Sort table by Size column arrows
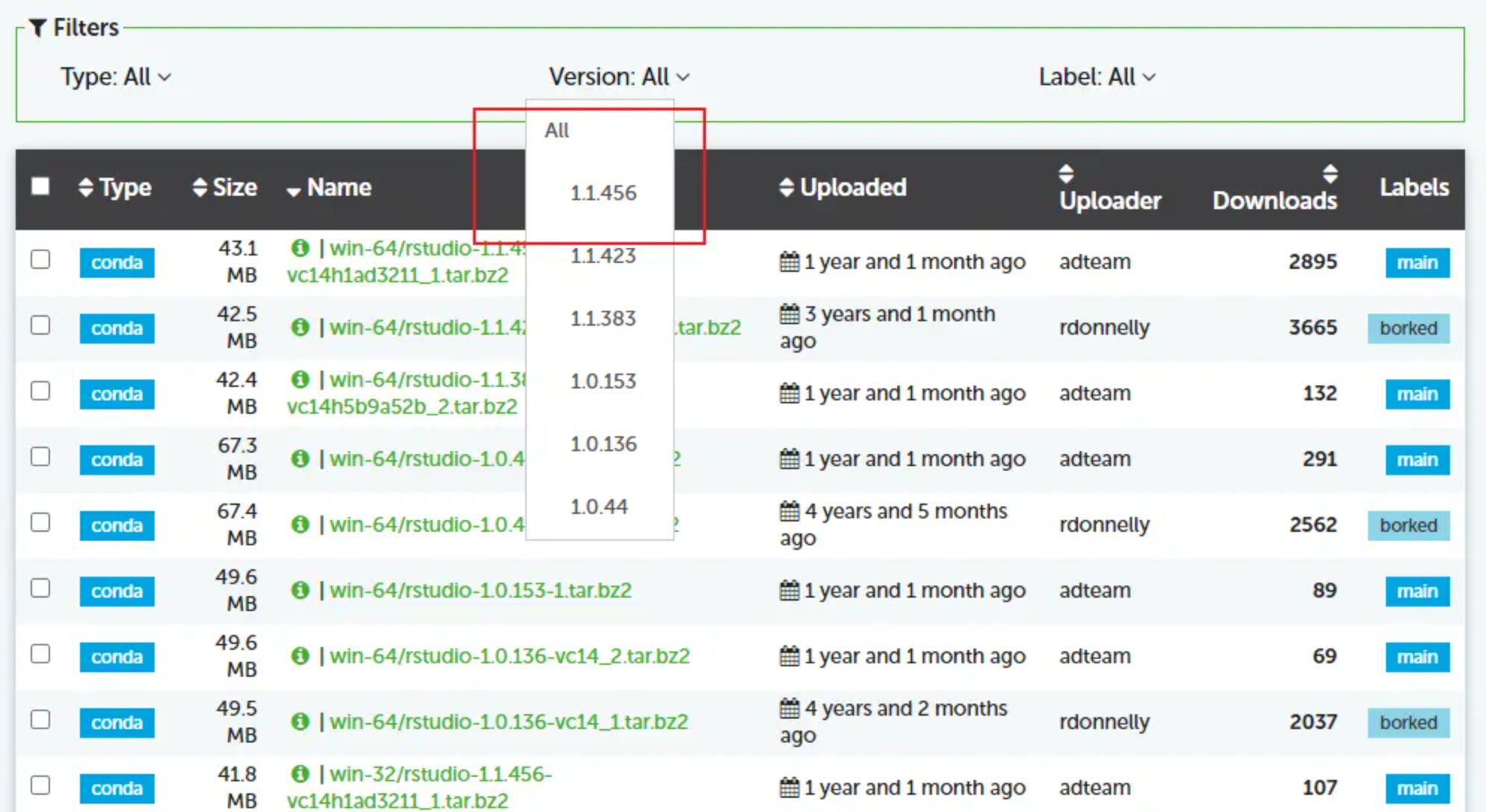This screenshot has width=1486, height=812. point(199,187)
